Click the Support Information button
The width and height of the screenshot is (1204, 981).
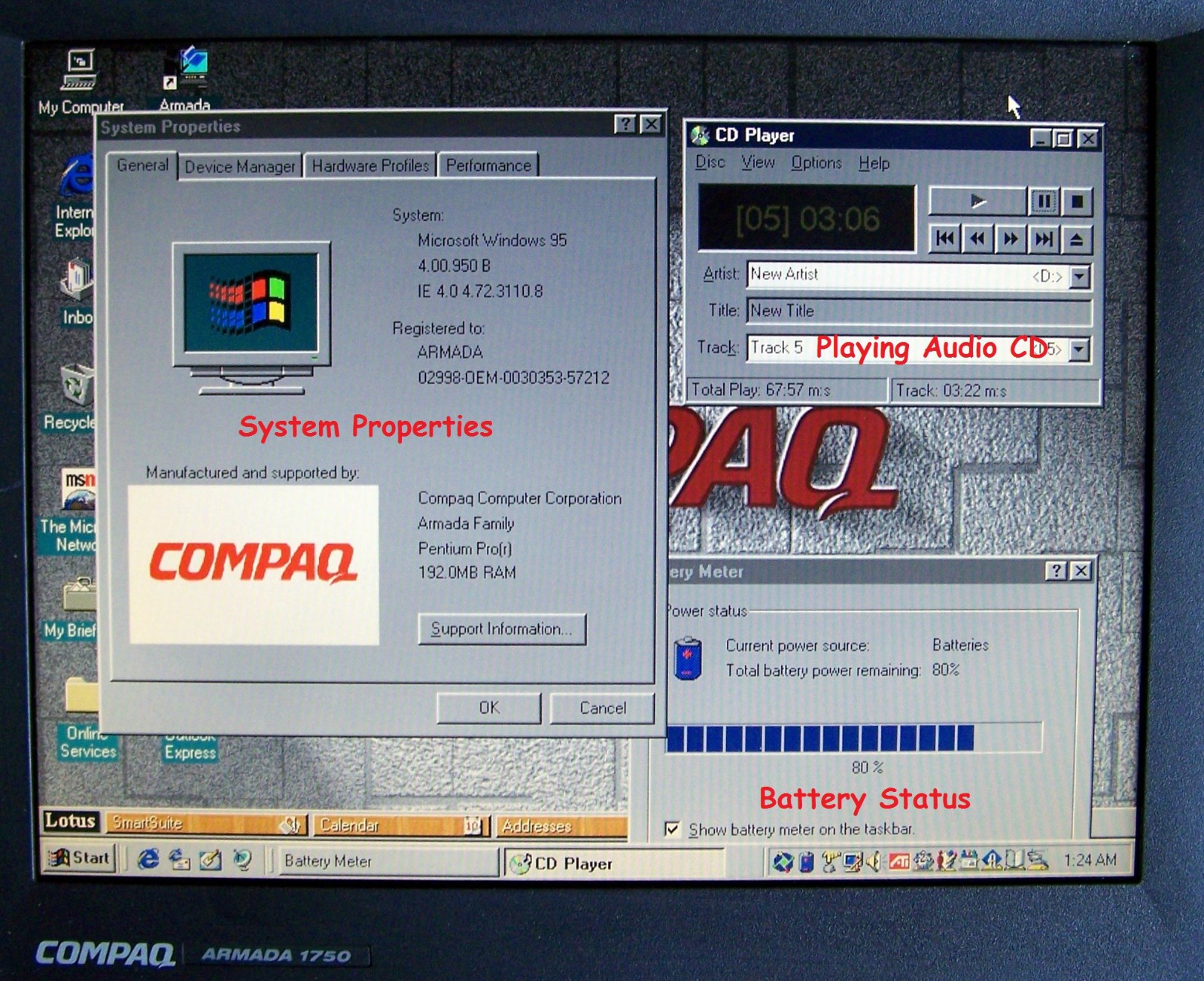502,629
